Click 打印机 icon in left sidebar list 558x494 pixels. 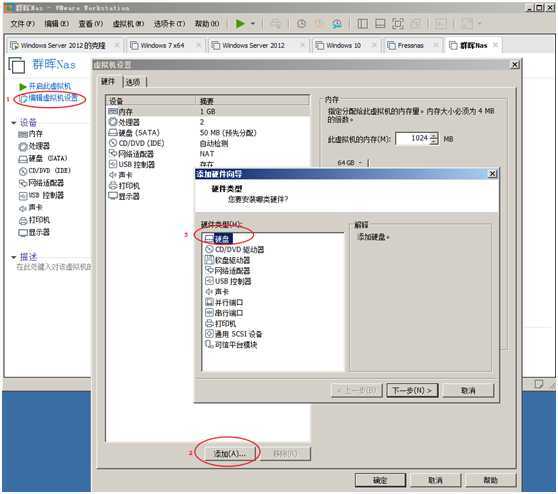[23, 221]
